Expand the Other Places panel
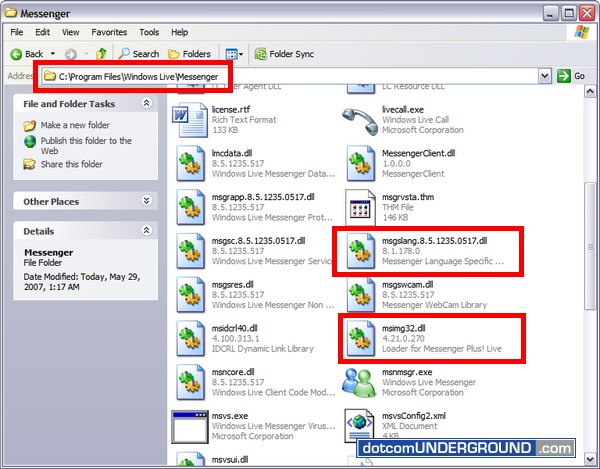 click(146, 200)
